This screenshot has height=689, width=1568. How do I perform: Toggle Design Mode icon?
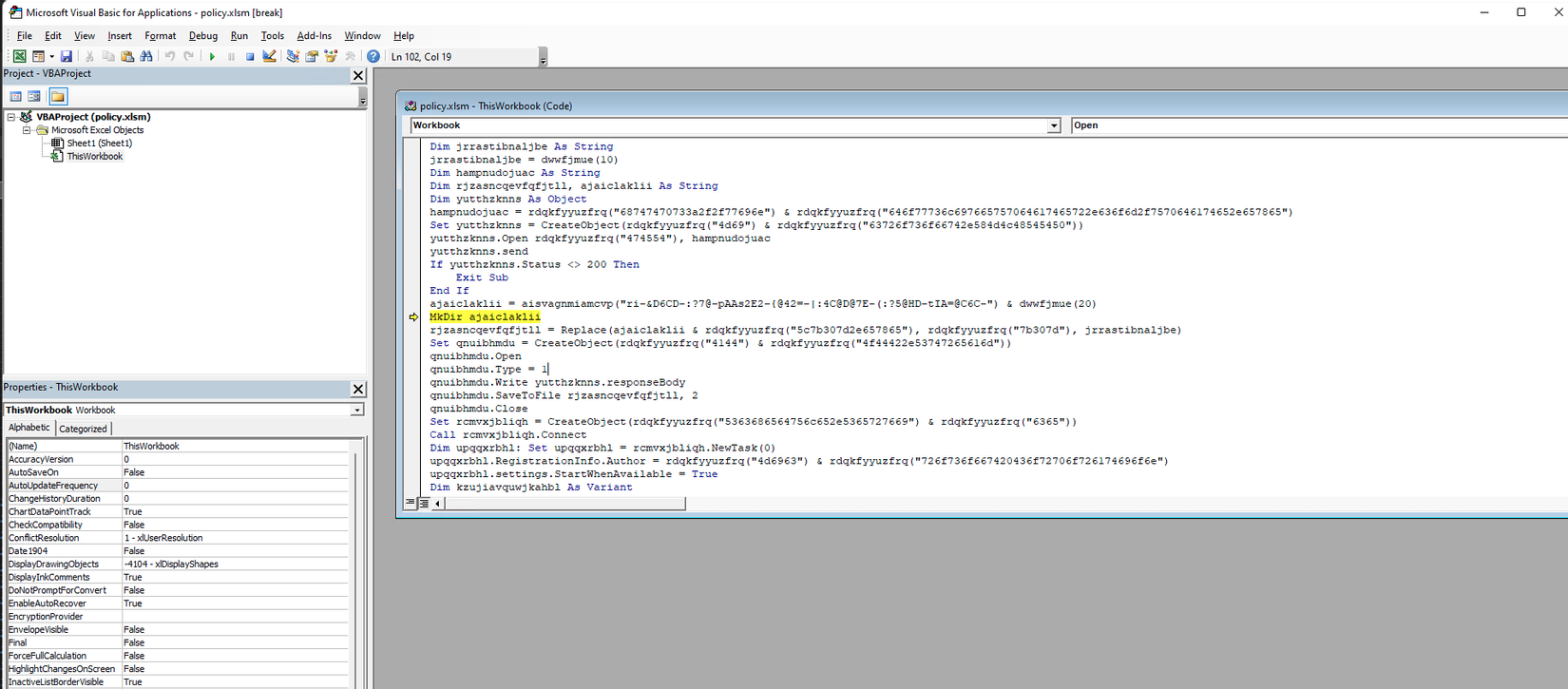pos(269,57)
